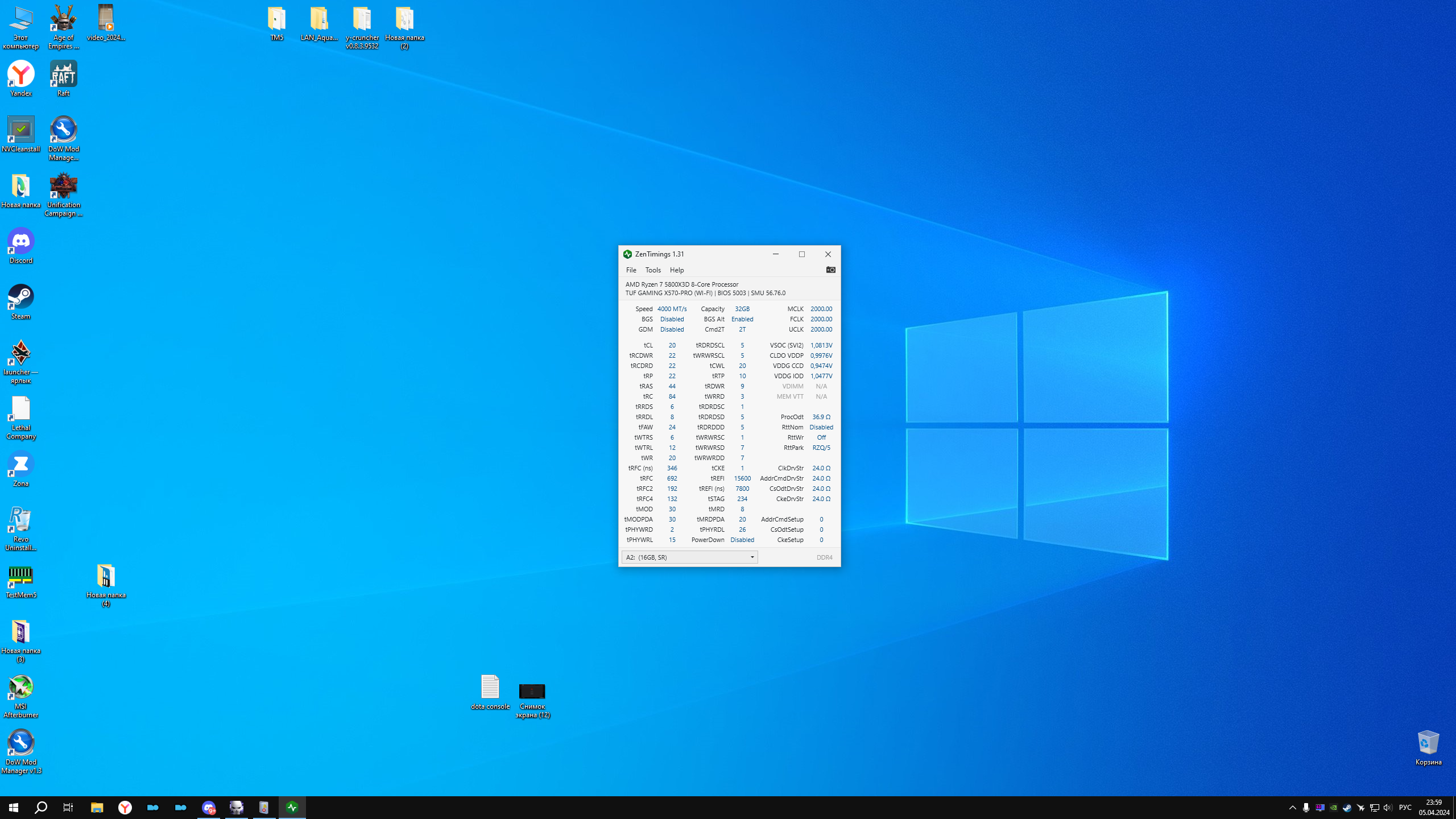Open the File menu in ZenTimings

[x=631, y=270]
